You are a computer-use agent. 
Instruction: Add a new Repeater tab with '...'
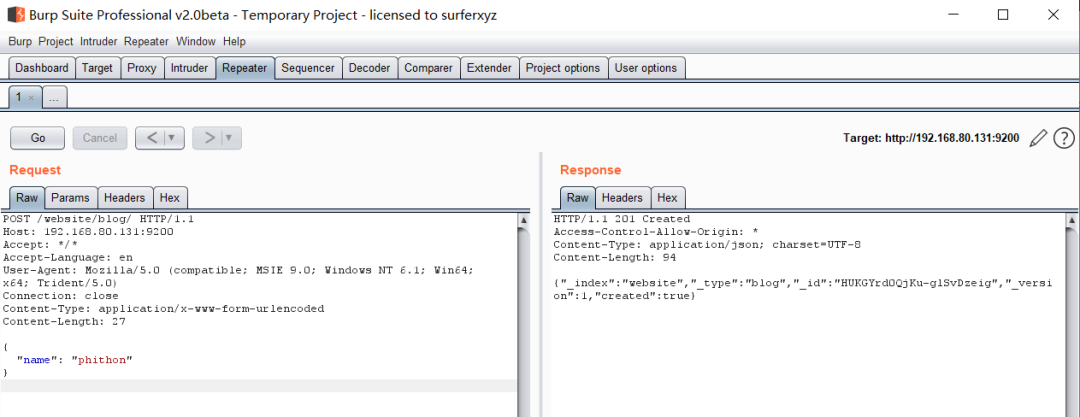54,98
